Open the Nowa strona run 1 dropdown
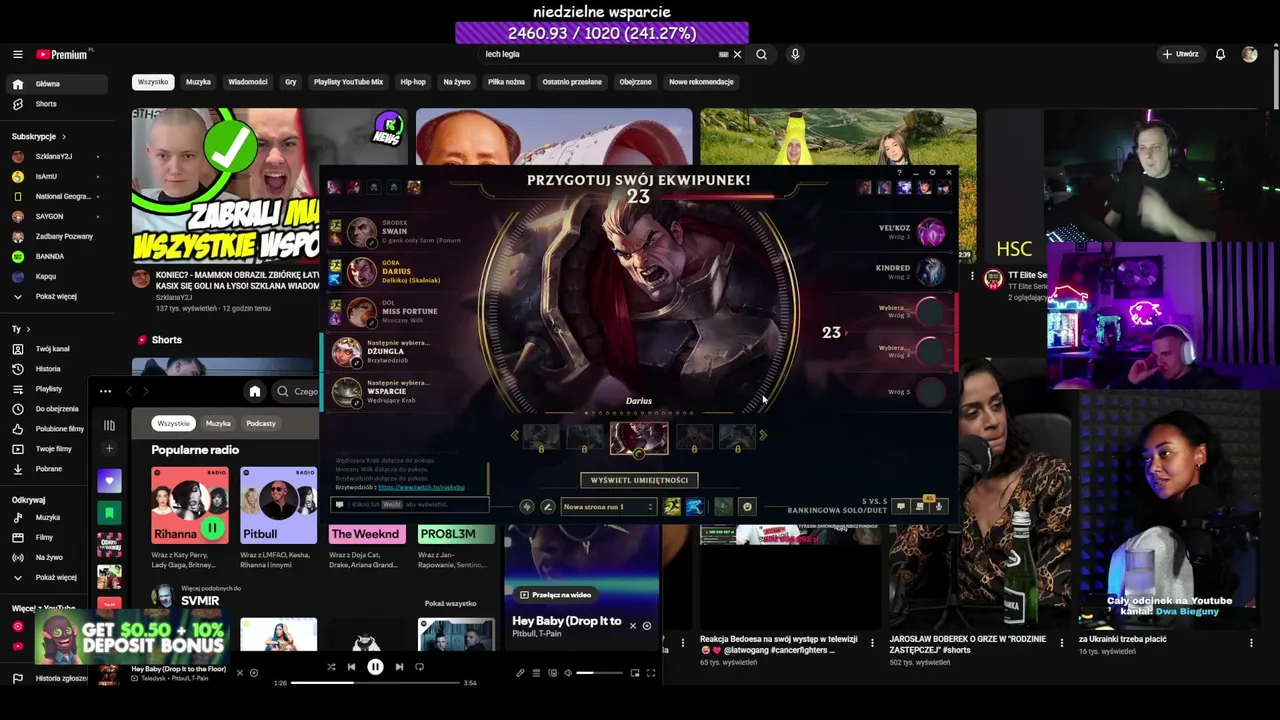Image resolution: width=1280 pixels, height=720 pixels. (608, 507)
